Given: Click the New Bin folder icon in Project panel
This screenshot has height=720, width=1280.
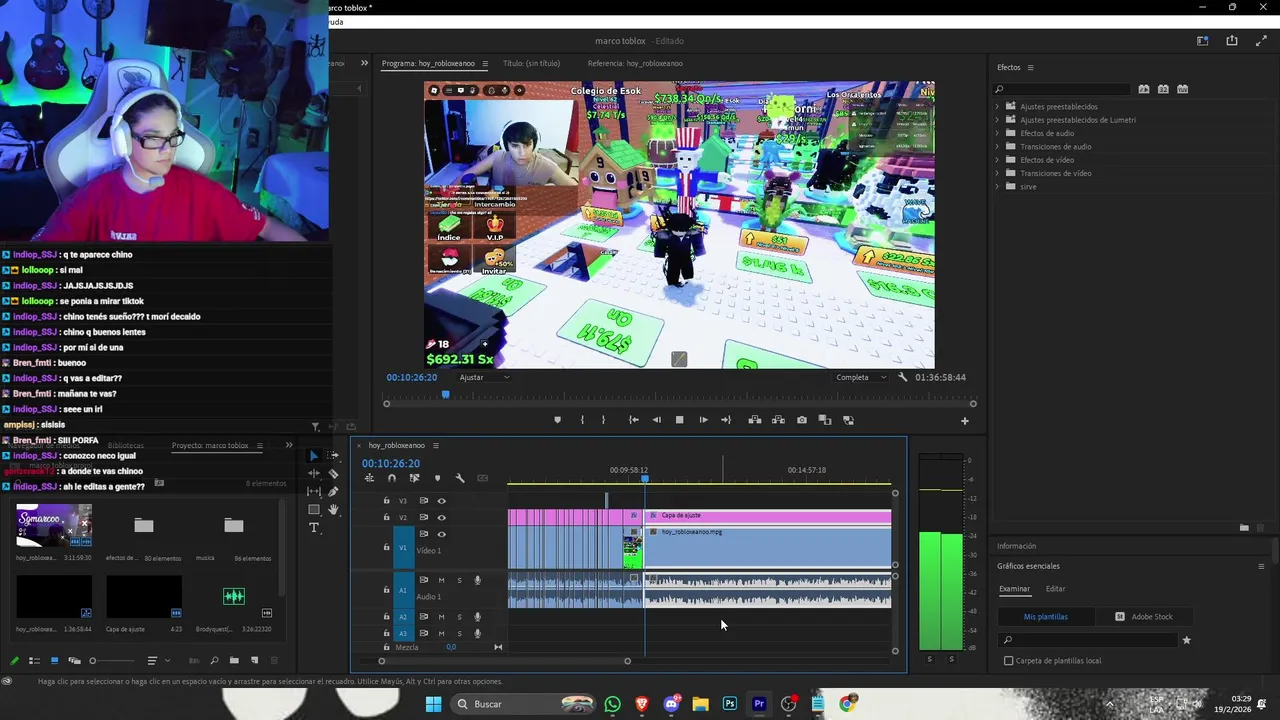Looking at the screenshot, I should 234,660.
